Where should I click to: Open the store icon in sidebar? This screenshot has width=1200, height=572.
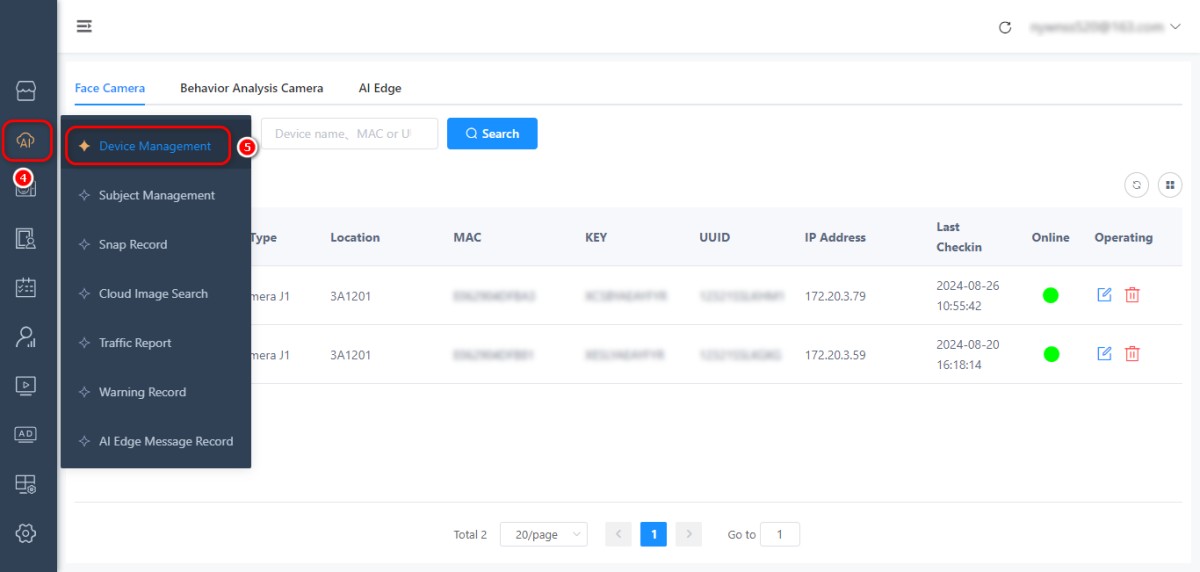[27, 92]
